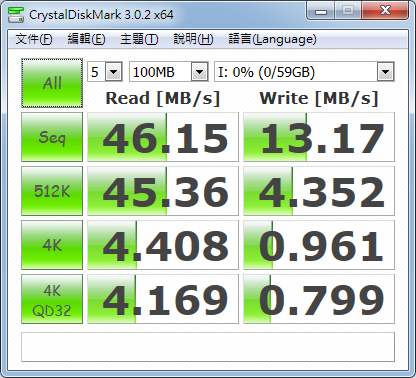Viewport: 416px width, 378px height.
Task: Click the Read [MB/s] column header
Action: 163,98
